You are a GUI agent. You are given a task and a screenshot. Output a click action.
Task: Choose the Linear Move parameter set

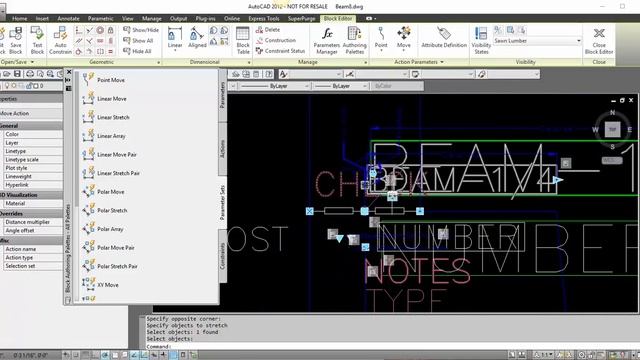click(x=105, y=98)
